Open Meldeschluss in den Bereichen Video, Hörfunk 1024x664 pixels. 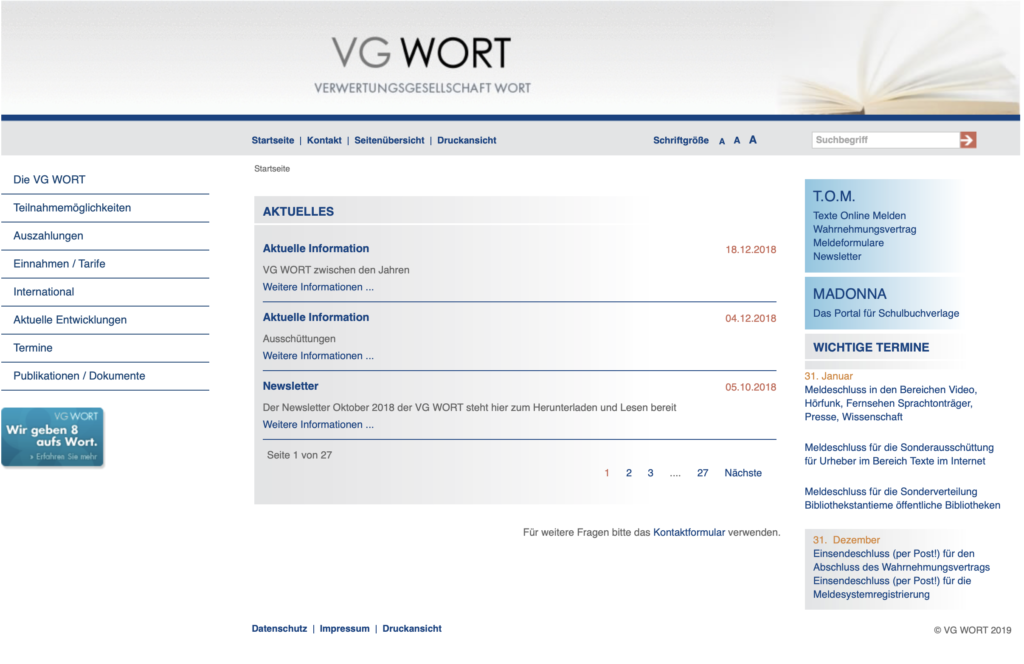[x=891, y=403]
